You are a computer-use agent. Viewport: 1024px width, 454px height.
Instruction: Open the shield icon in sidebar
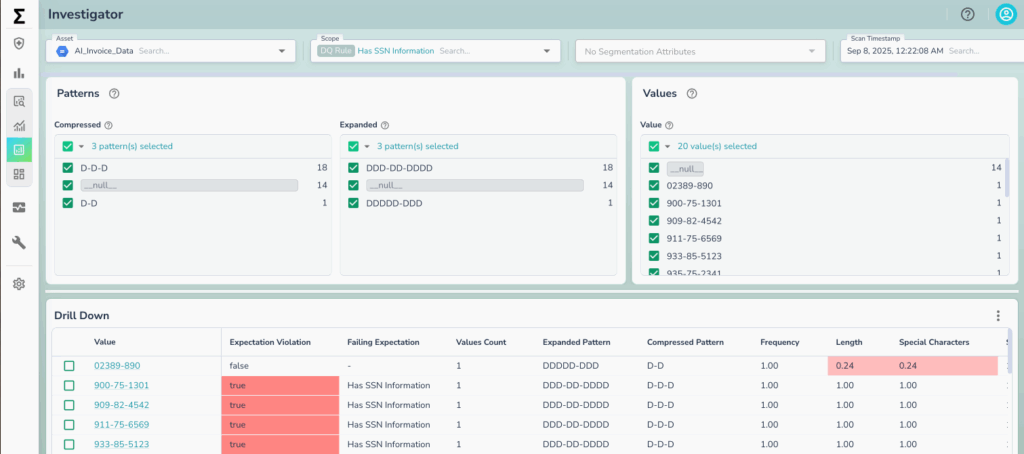click(x=19, y=44)
